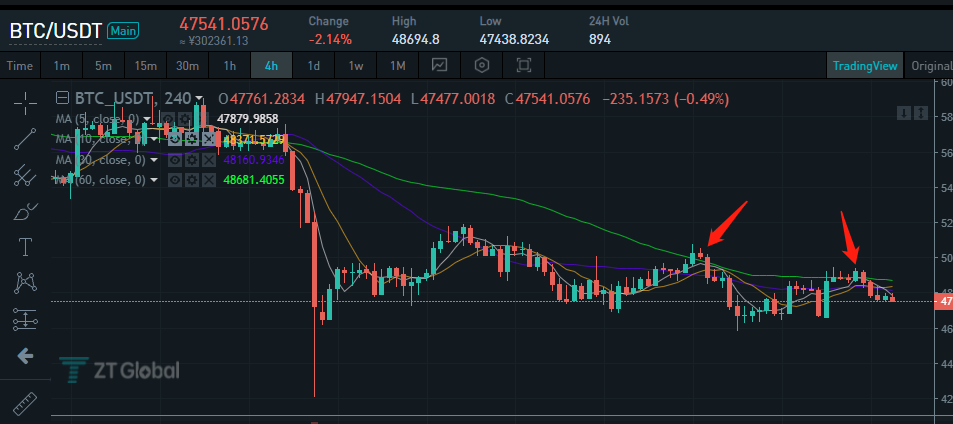Select the text annotation tool

[25, 247]
